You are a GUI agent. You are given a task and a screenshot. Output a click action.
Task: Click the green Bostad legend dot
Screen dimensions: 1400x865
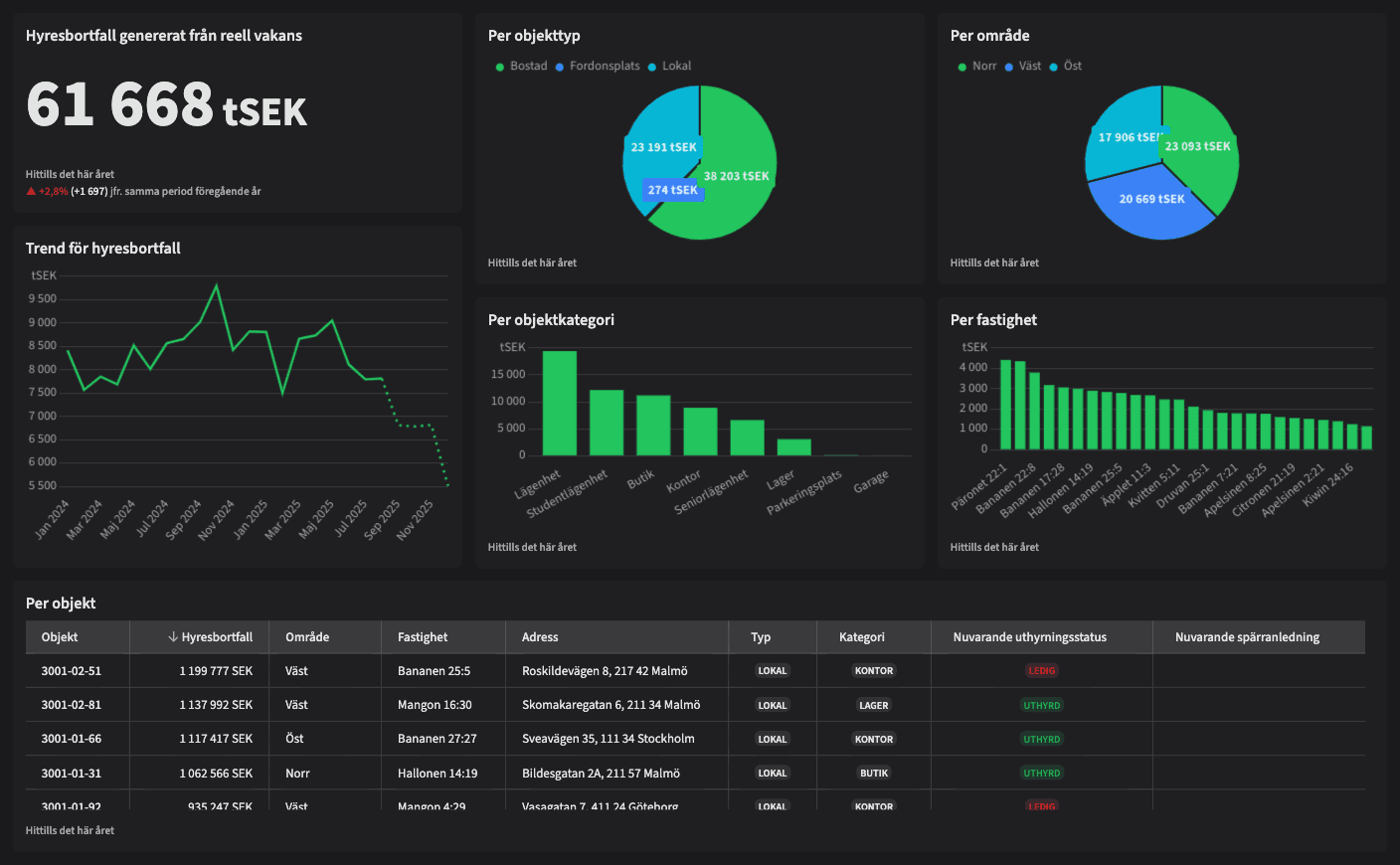pyautogui.click(x=499, y=67)
